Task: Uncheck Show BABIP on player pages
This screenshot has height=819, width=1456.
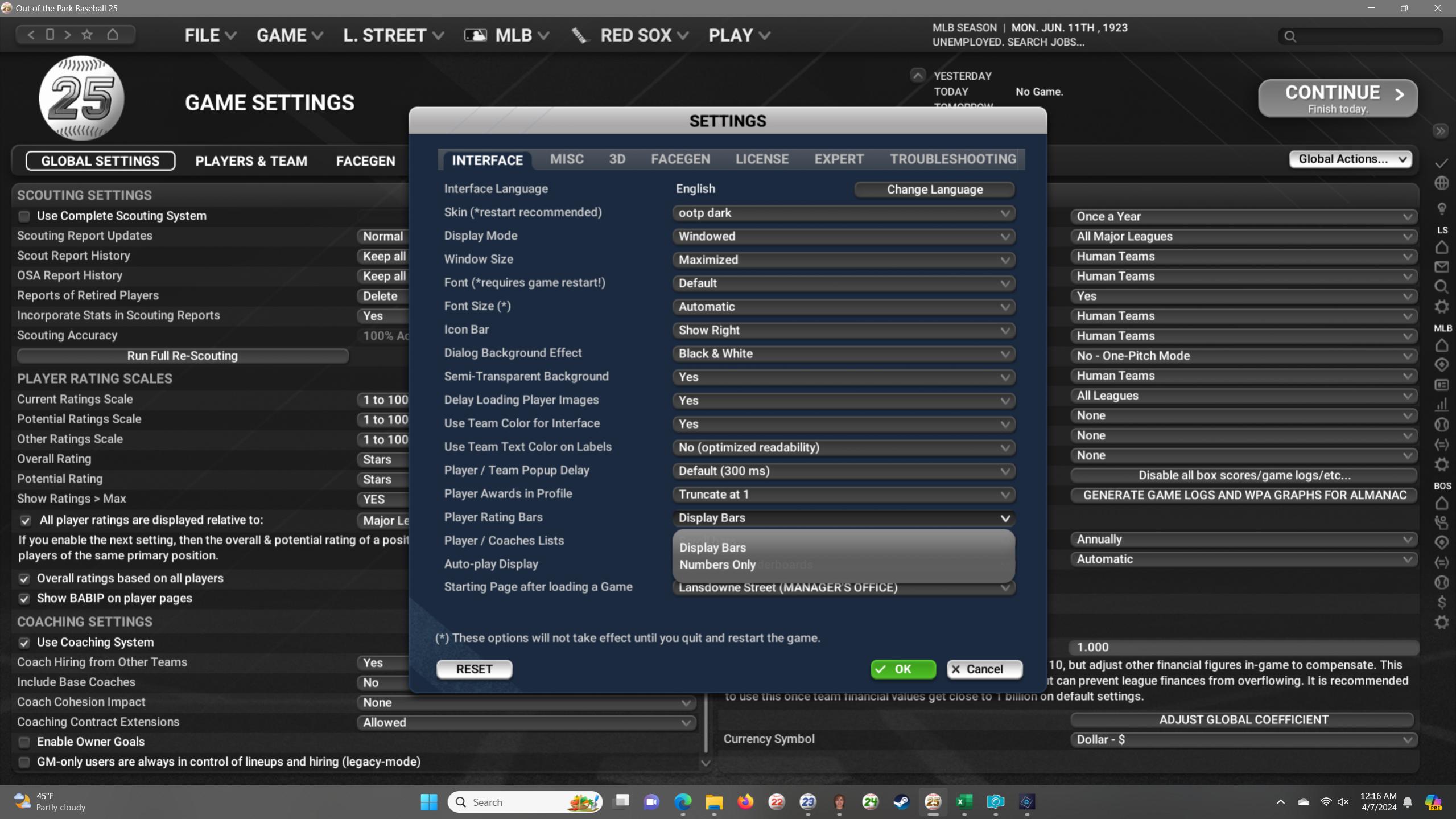Action: click(24, 599)
